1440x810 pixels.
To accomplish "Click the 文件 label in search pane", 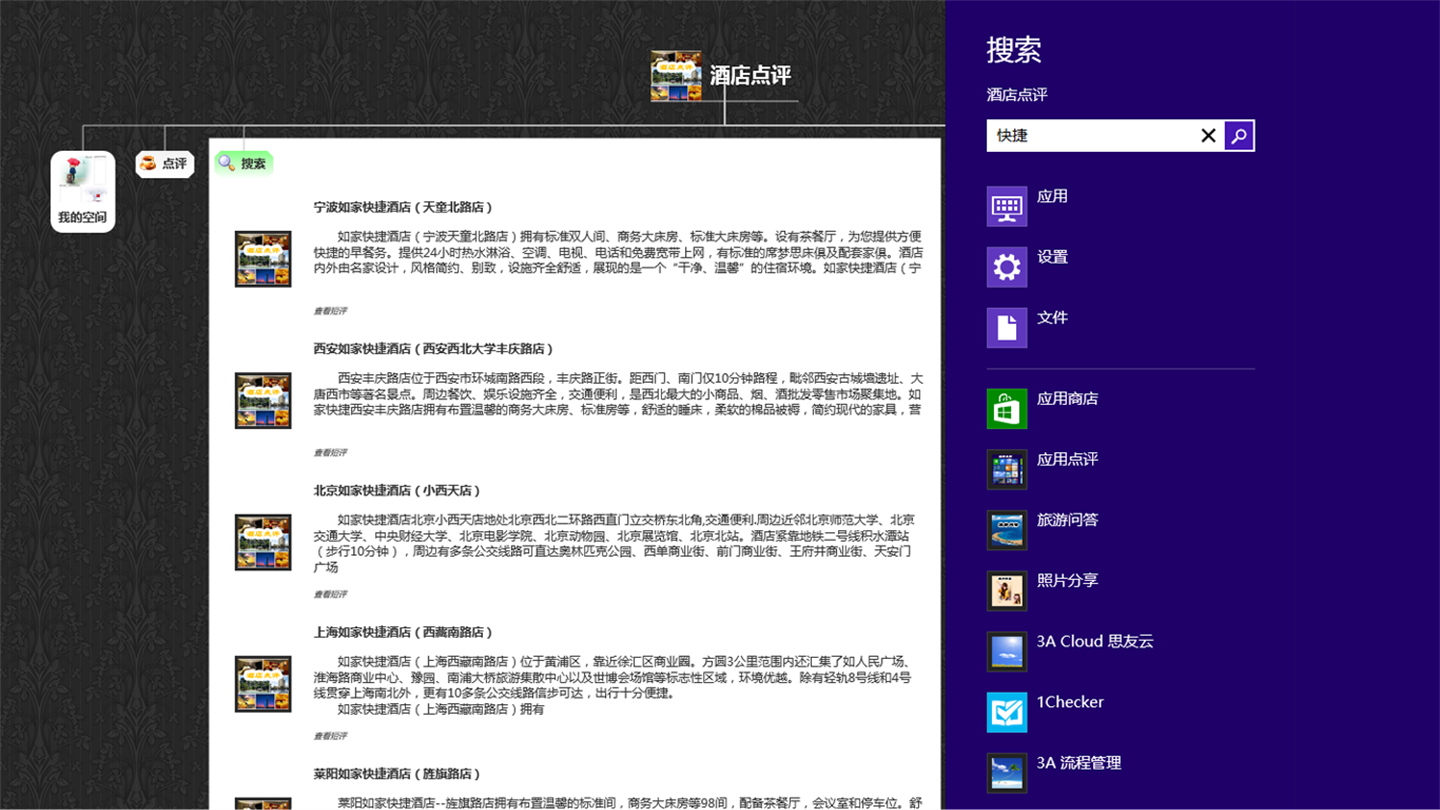I will pos(1052,318).
